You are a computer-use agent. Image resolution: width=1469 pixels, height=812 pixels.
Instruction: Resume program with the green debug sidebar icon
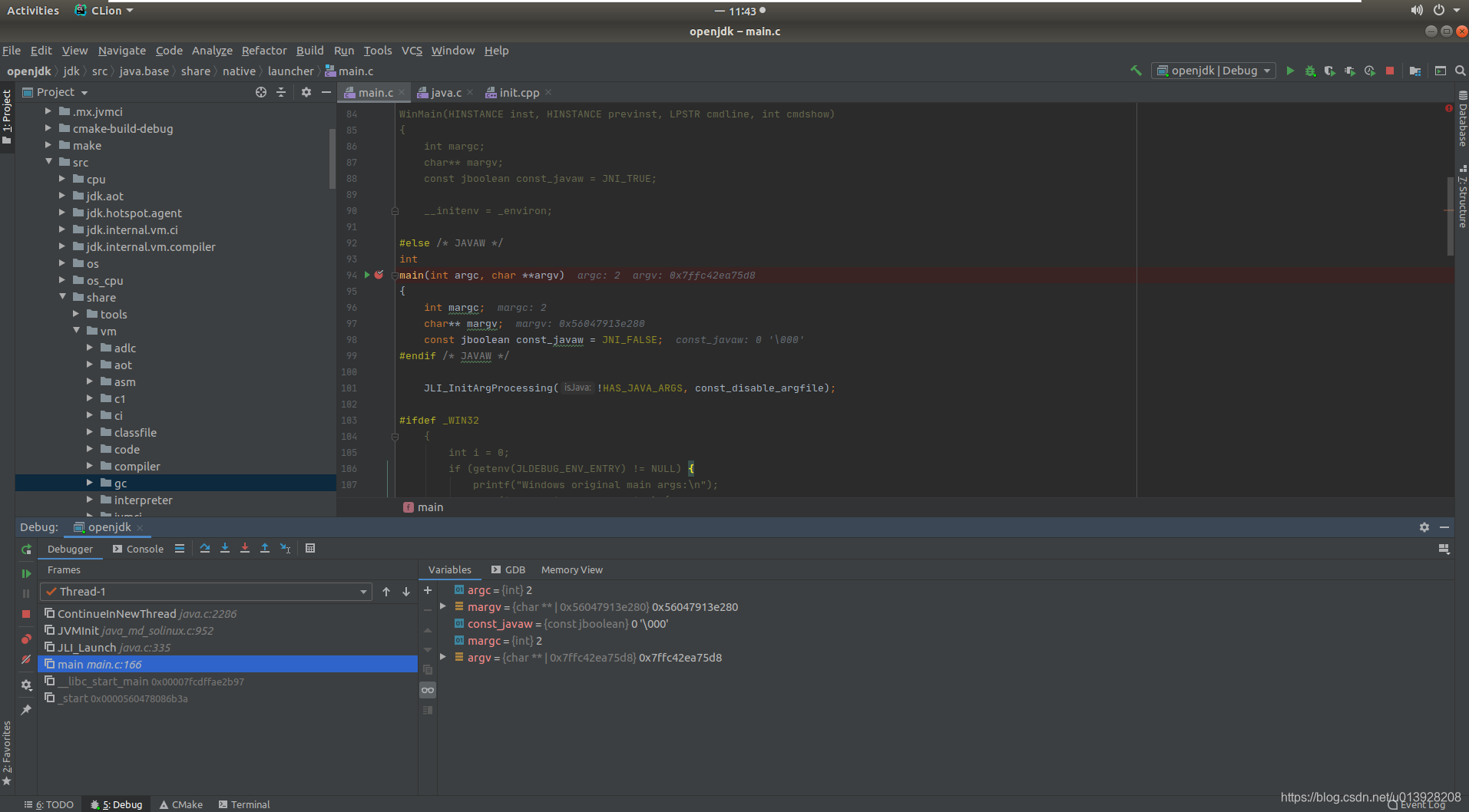(26, 573)
